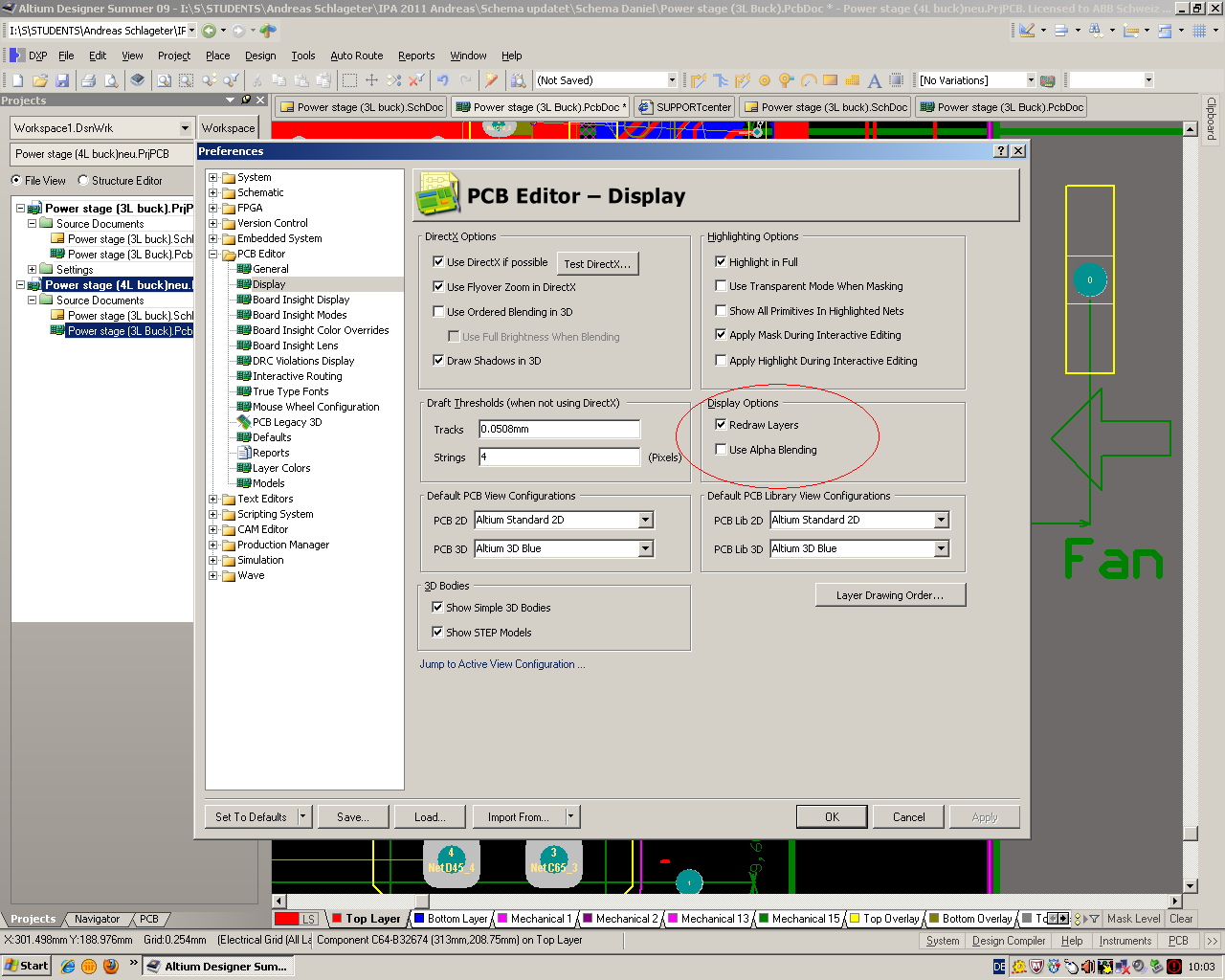1225x980 pixels.
Task: Print the document using printer icon
Action: coord(88,80)
